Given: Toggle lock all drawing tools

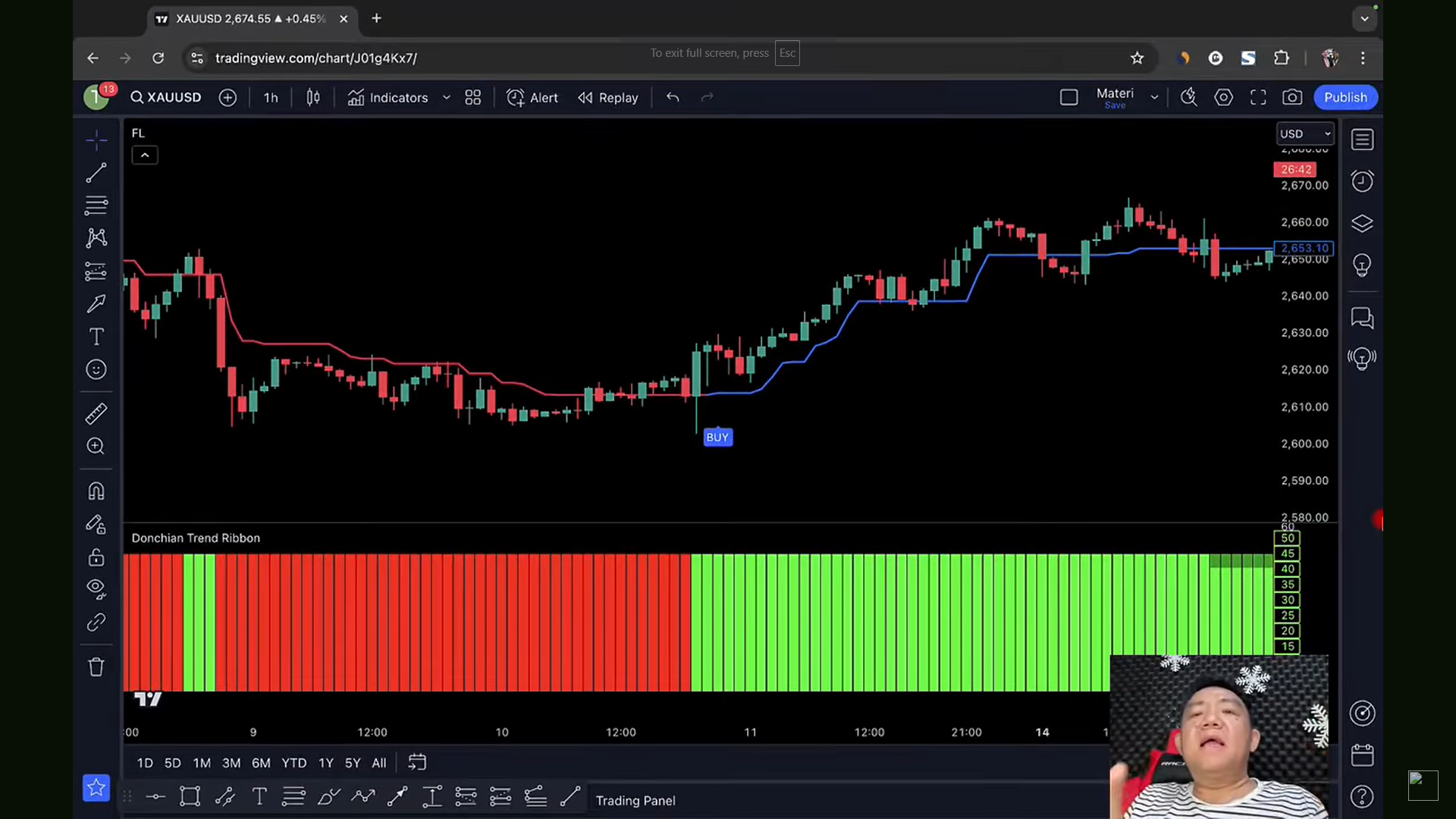Looking at the screenshot, I should [96, 557].
